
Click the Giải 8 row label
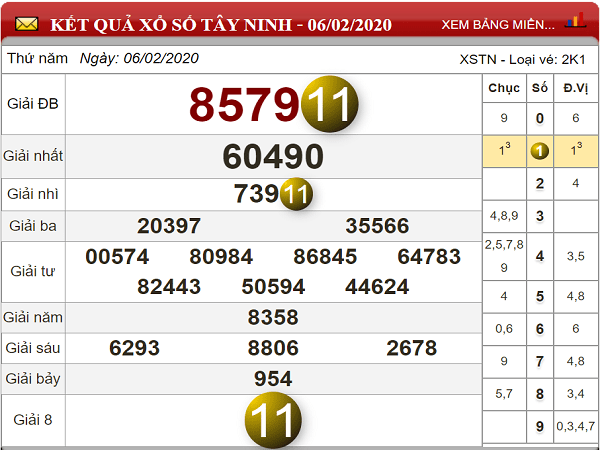pyautogui.click(x=33, y=420)
